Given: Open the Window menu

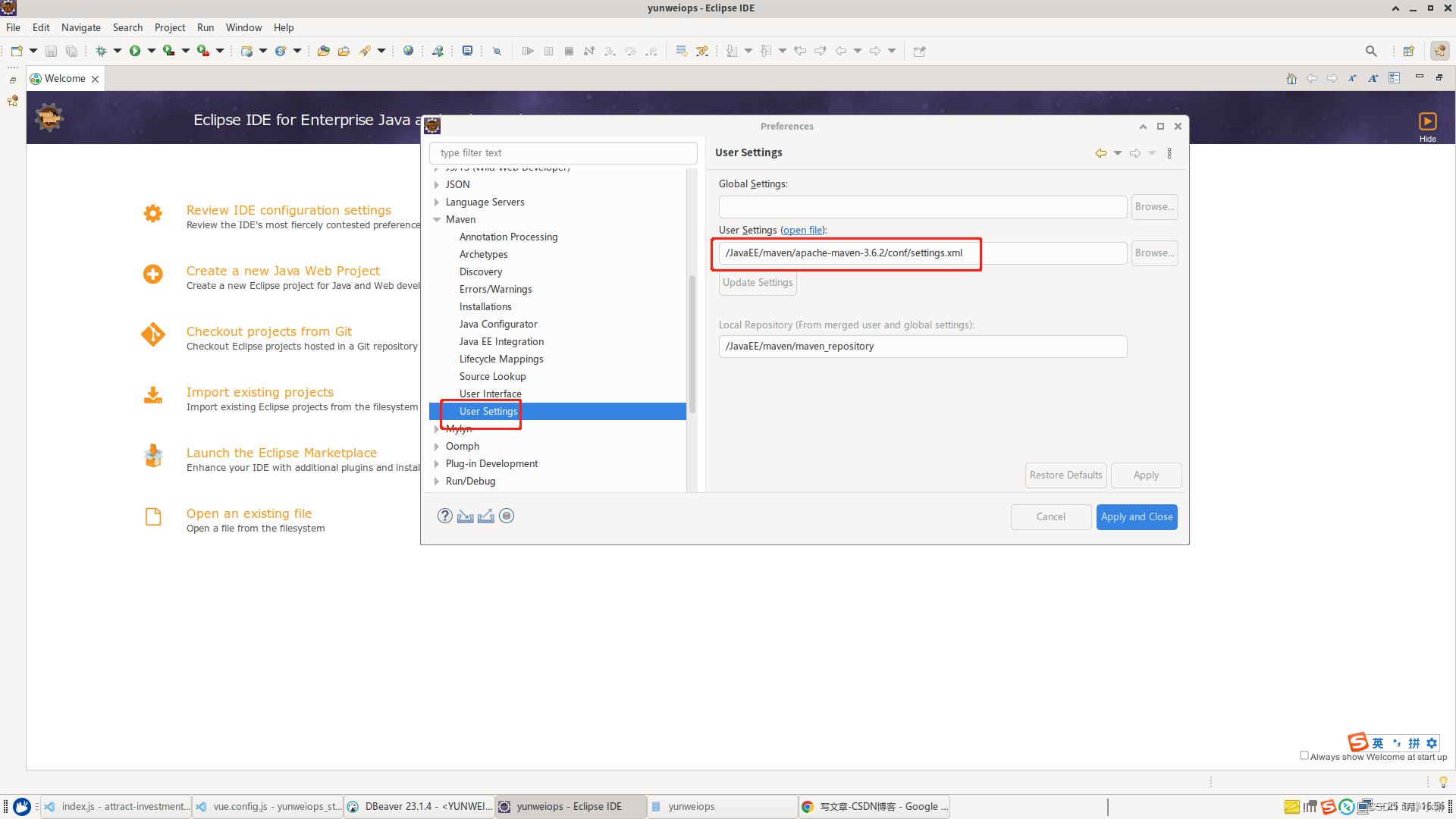Looking at the screenshot, I should 243,27.
